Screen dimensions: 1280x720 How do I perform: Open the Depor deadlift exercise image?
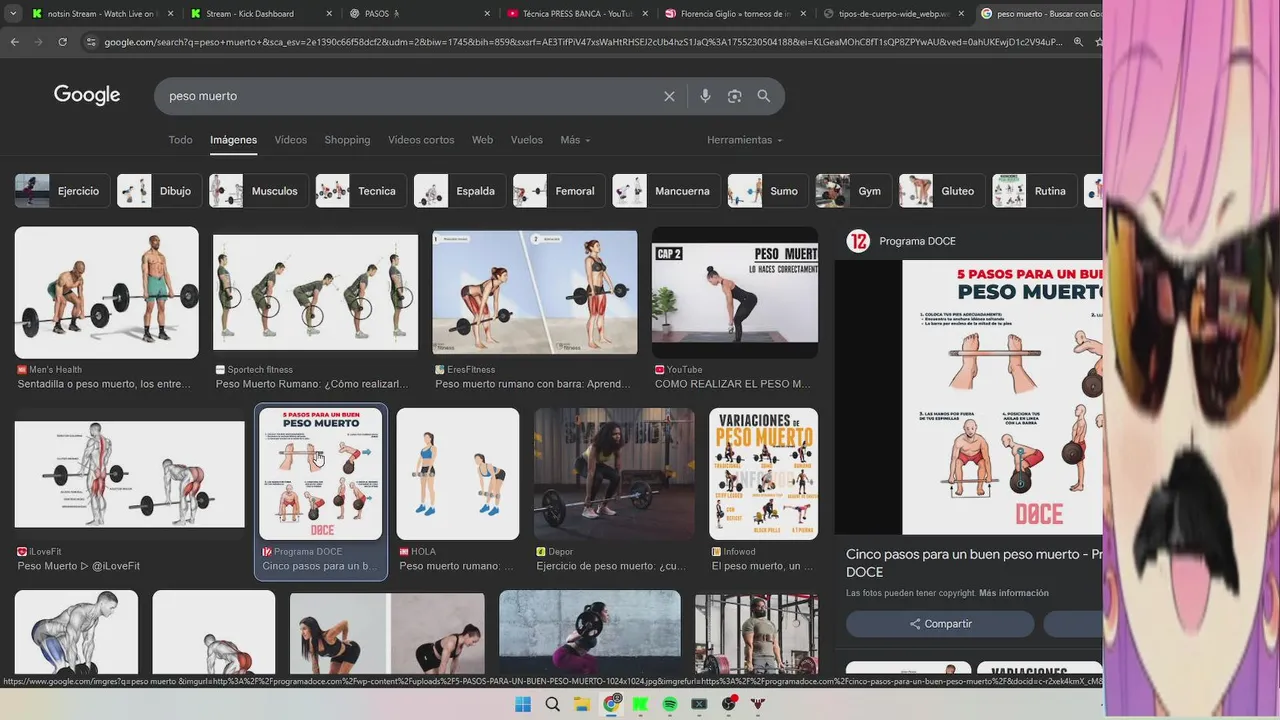coord(614,474)
